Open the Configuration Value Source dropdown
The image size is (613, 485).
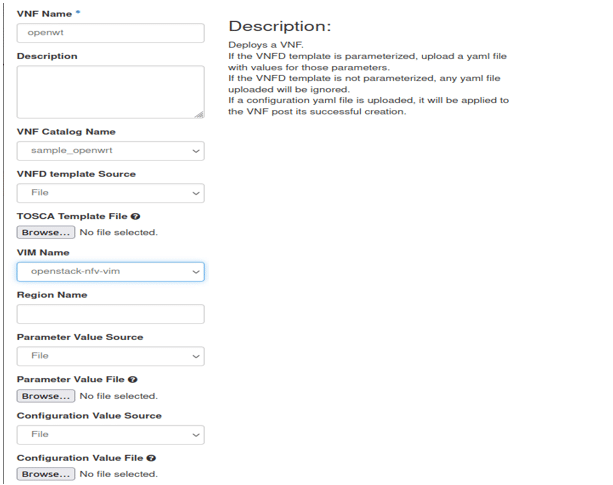[111, 434]
